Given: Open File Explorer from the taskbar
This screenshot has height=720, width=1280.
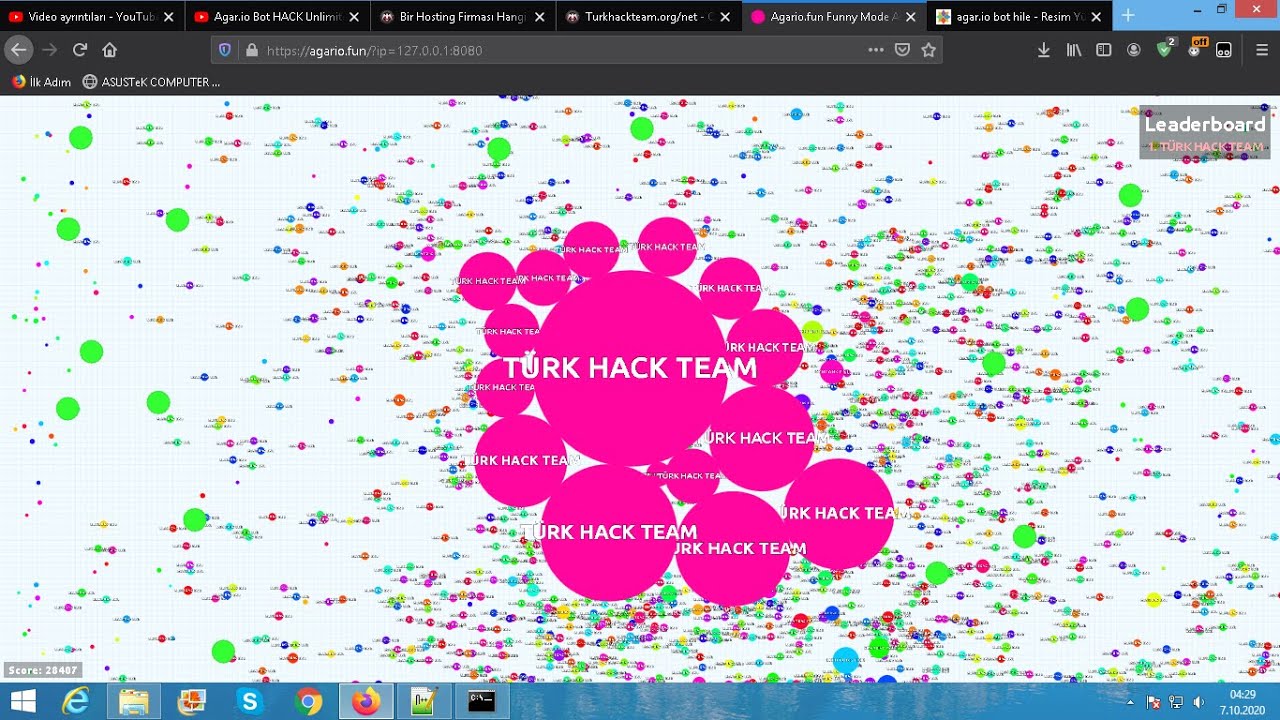Looking at the screenshot, I should click(x=134, y=701).
